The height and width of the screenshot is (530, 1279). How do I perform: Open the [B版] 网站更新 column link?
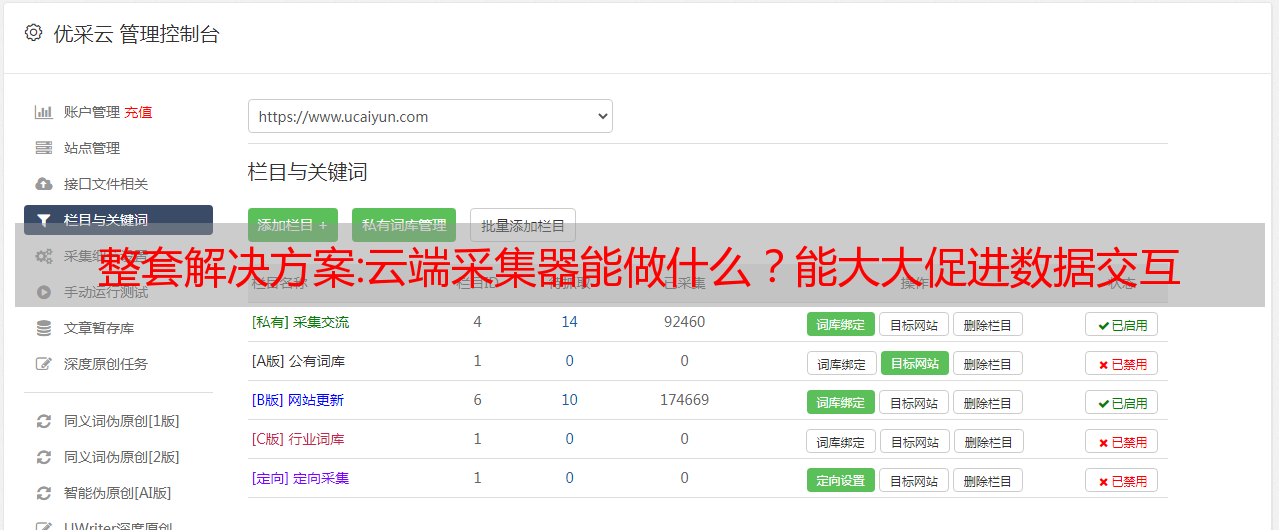click(298, 400)
